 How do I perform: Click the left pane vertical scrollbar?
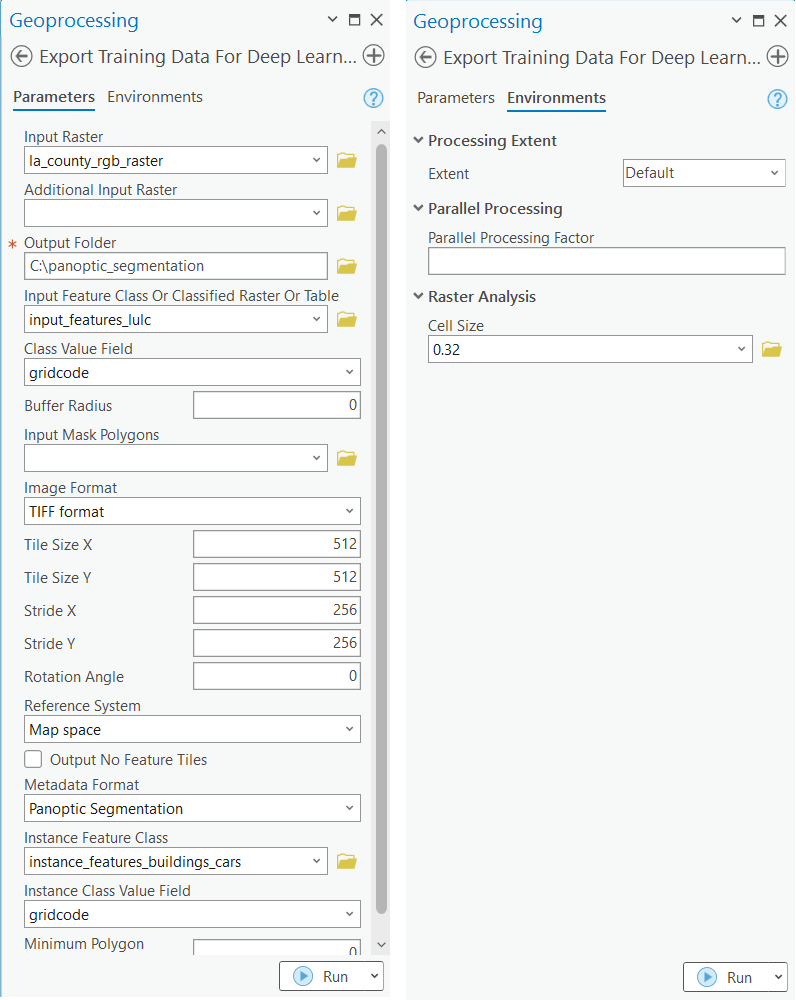click(380, 528)
